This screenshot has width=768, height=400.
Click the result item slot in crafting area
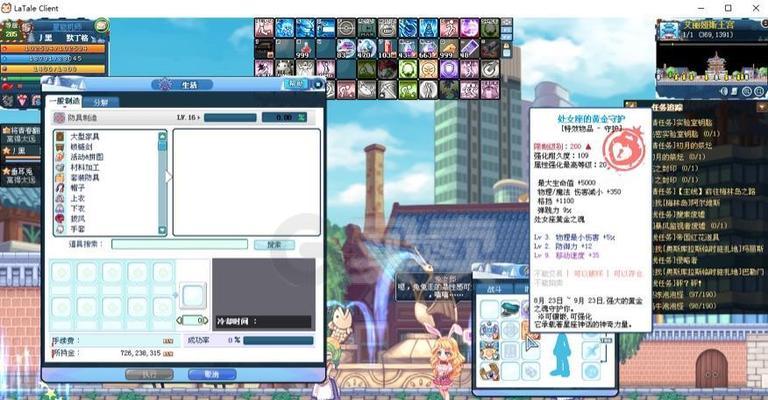click(193, 296)
